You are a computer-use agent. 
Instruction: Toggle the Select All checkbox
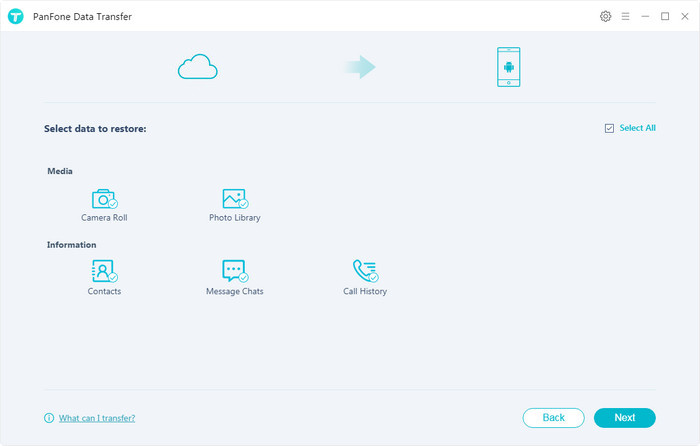coord(609,129)
